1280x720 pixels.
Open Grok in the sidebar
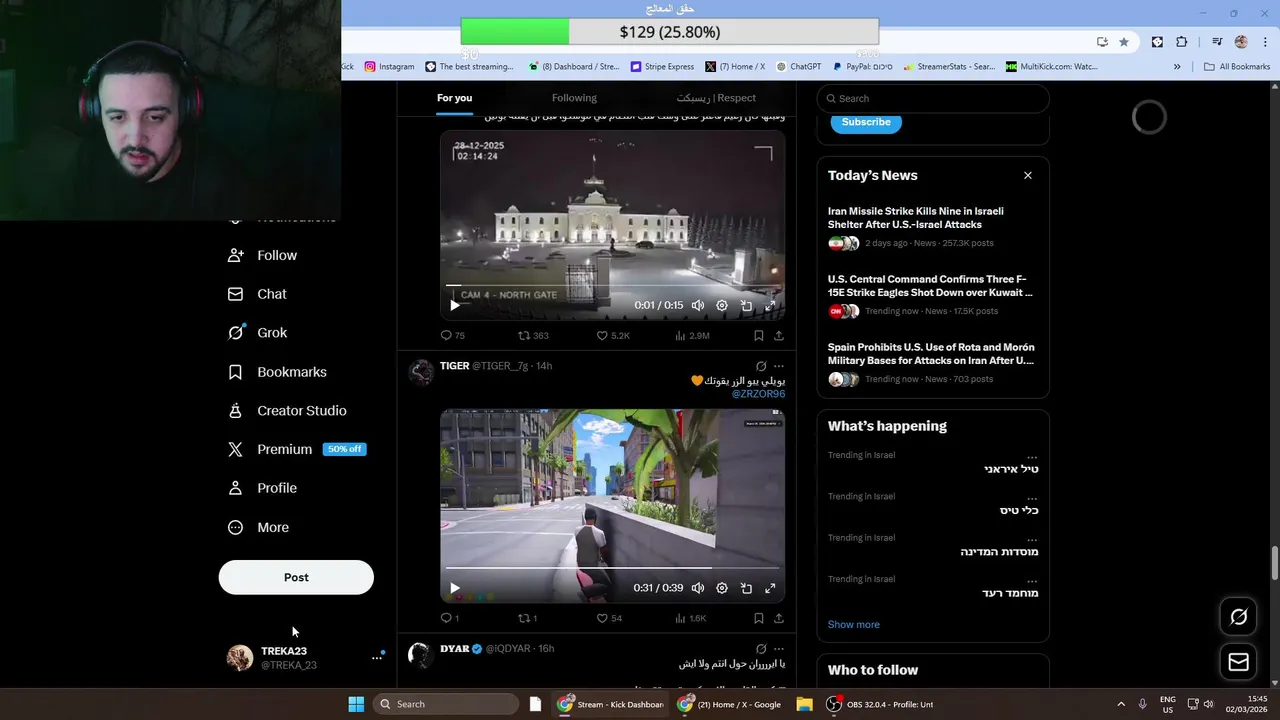pyautogui.click(x=258, y=333)
